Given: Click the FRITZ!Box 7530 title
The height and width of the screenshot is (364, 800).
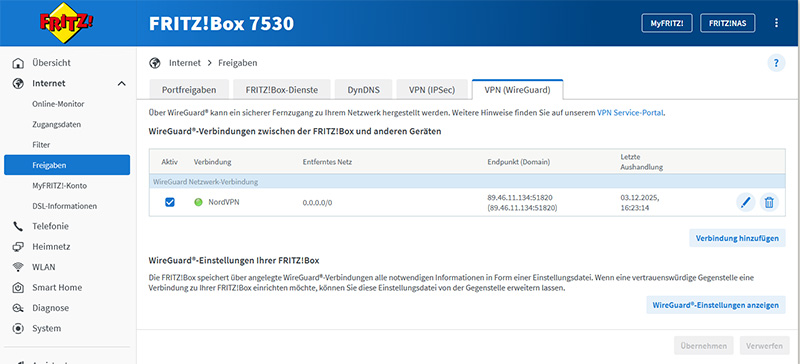Looking at the screenshot, I should [221, 23].
